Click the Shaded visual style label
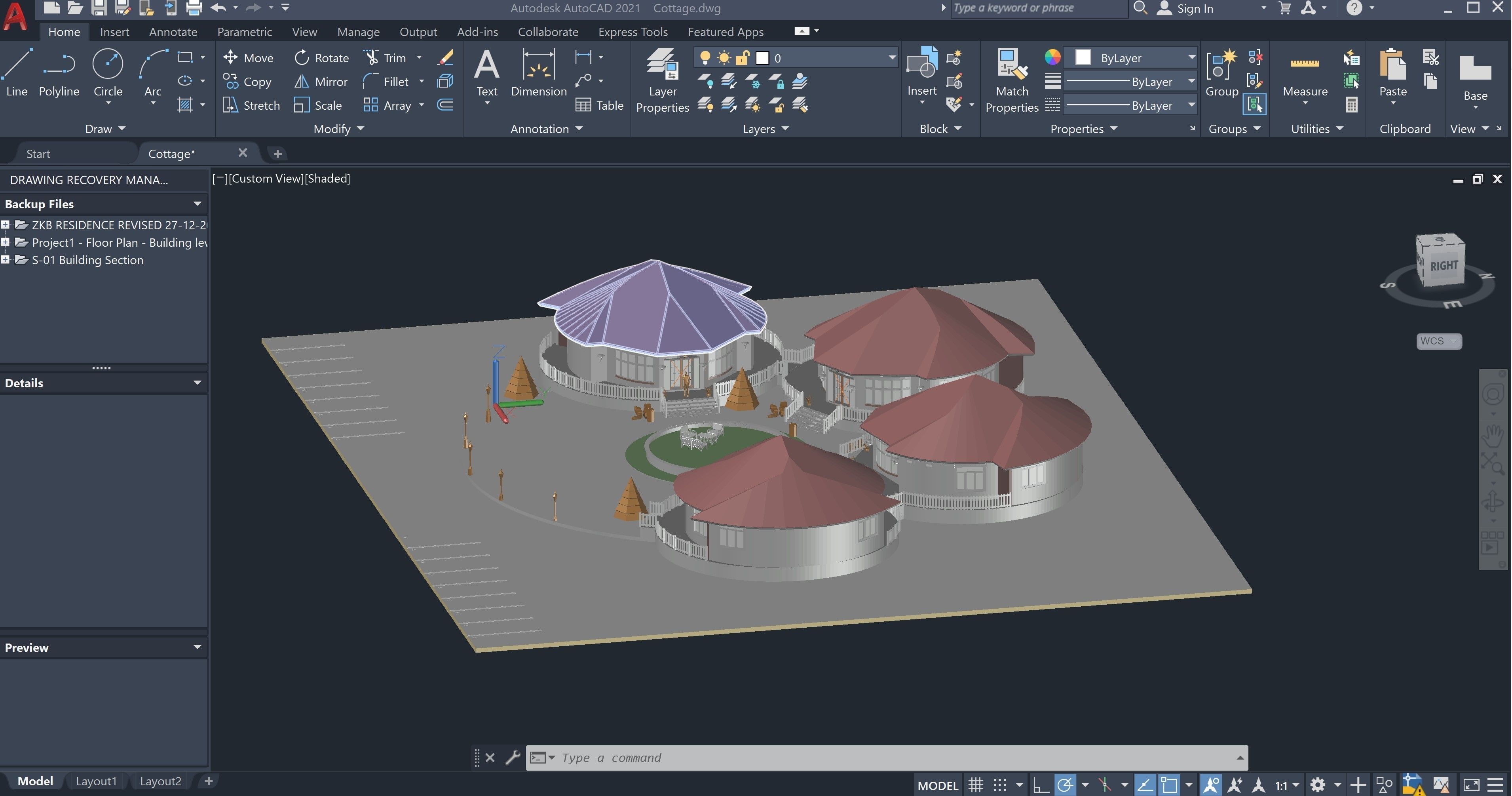The image size is (1512, 796). (x=327, y=179)
